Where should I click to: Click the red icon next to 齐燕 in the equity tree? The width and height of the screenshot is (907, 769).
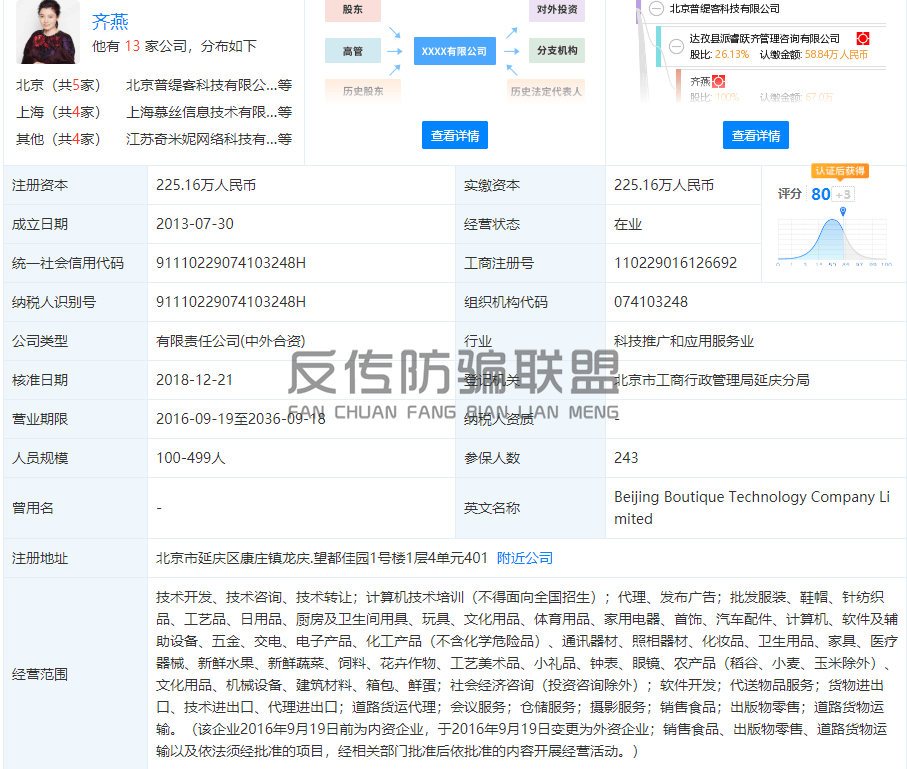click(x=718, y=81)
